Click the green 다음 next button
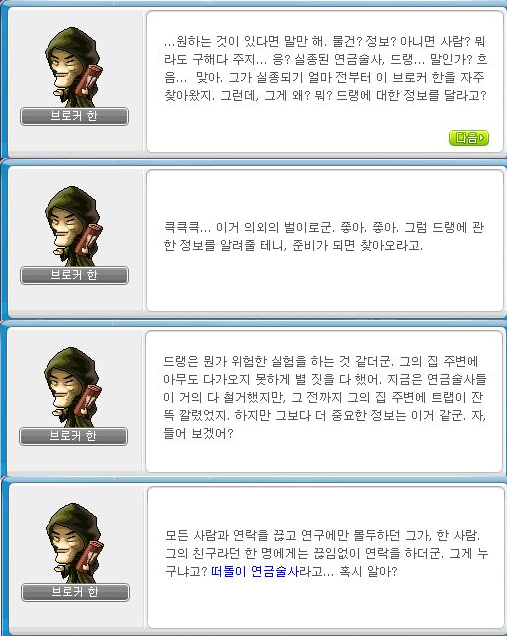Screen dimensions: 507x636 (469, 138)
